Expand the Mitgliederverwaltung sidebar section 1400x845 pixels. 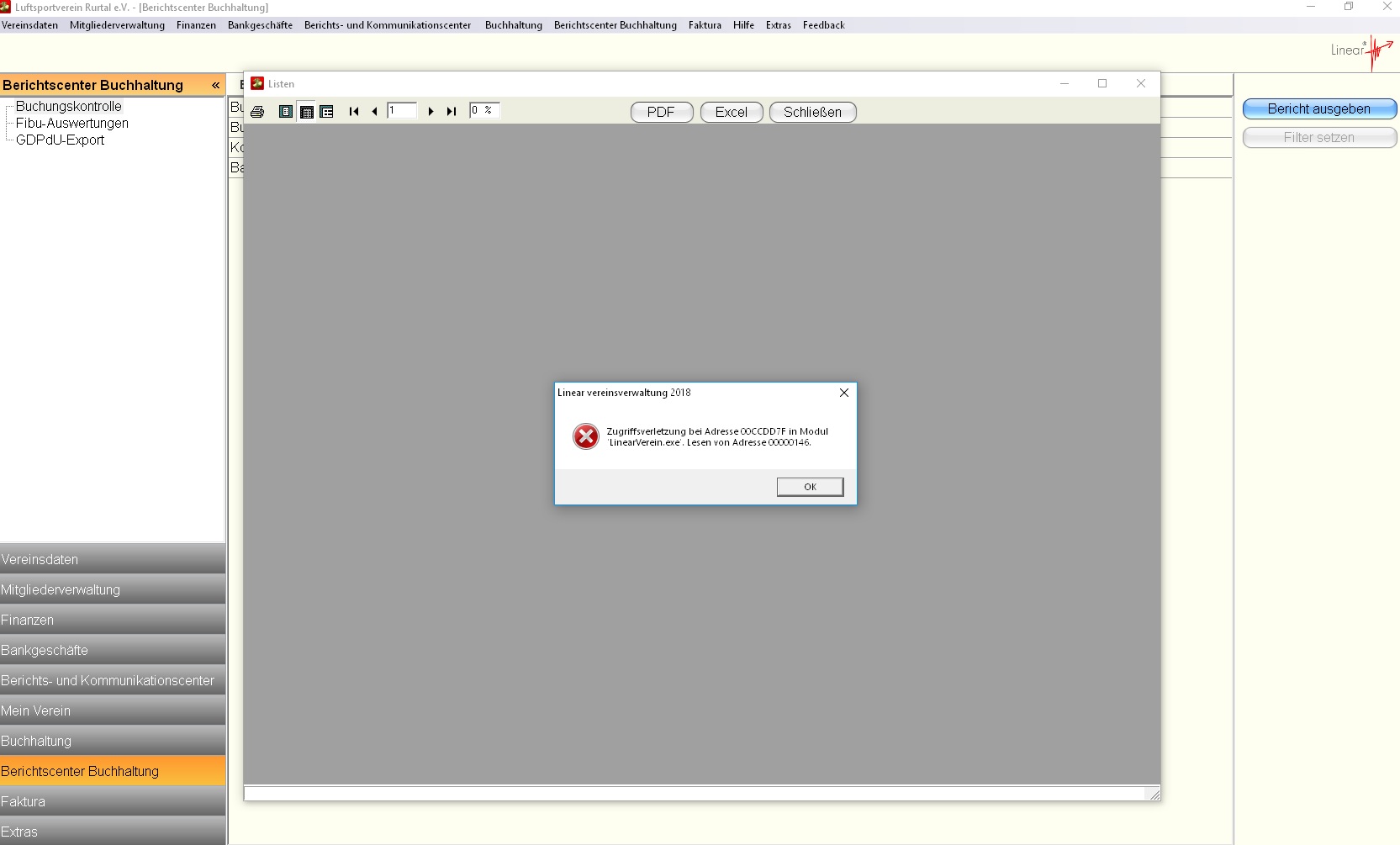(x=113, y=590)
